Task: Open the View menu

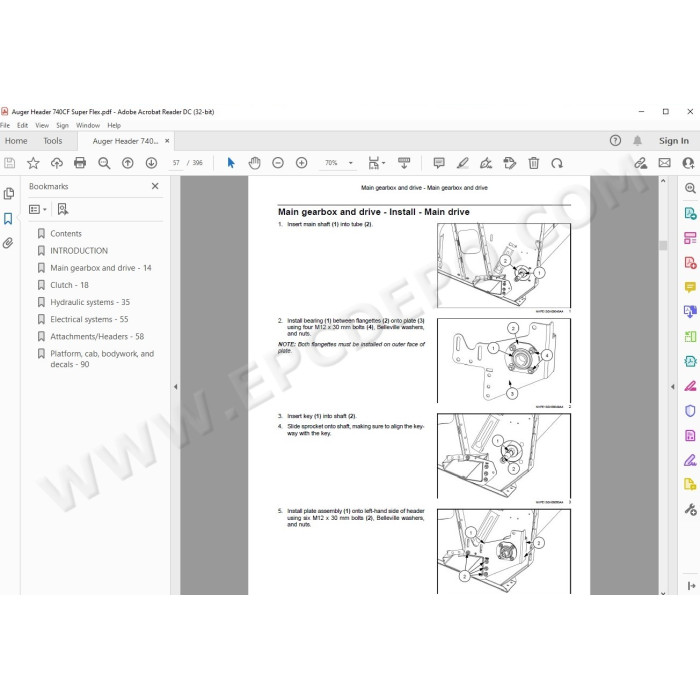Action: pyautogui.click(x=42, y=125)
